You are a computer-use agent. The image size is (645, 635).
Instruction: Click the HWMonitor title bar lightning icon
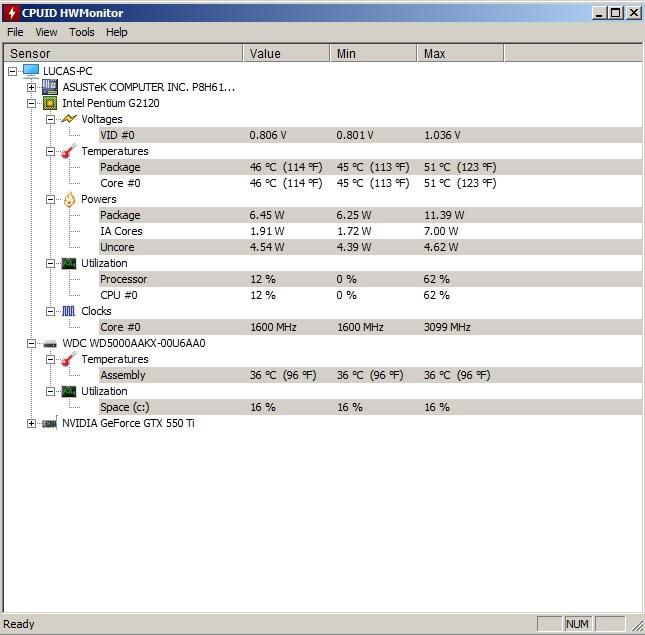click(x=12, y=13)
